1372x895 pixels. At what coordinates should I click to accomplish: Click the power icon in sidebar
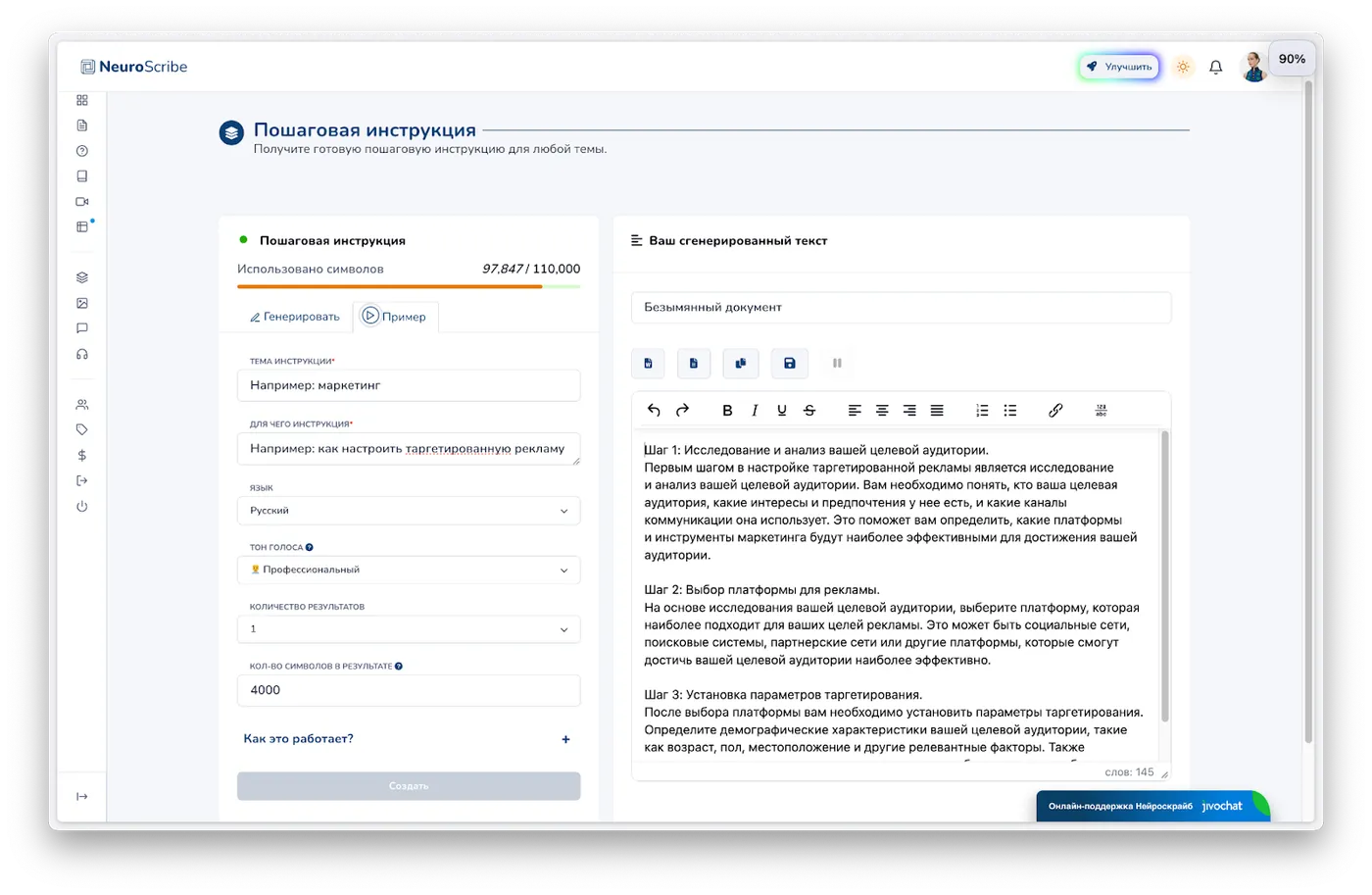82,506
